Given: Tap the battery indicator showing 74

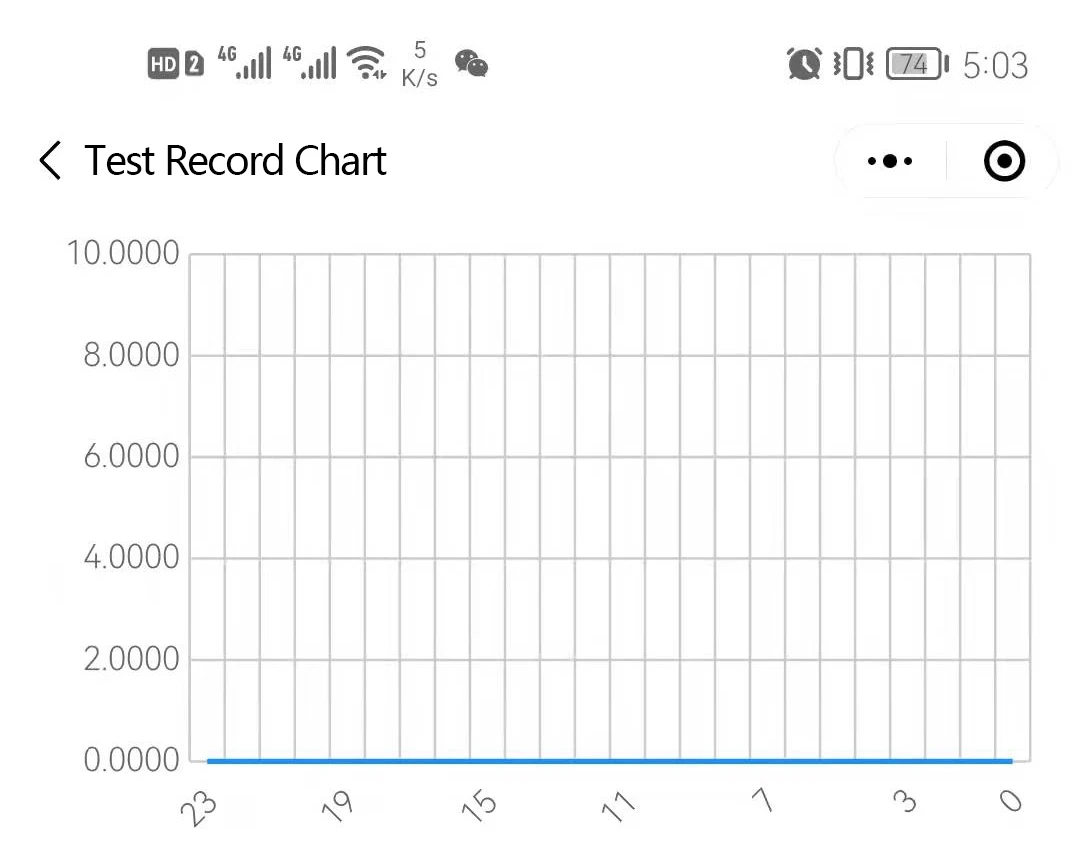Looking at the screenshot, I should (911, 63).
